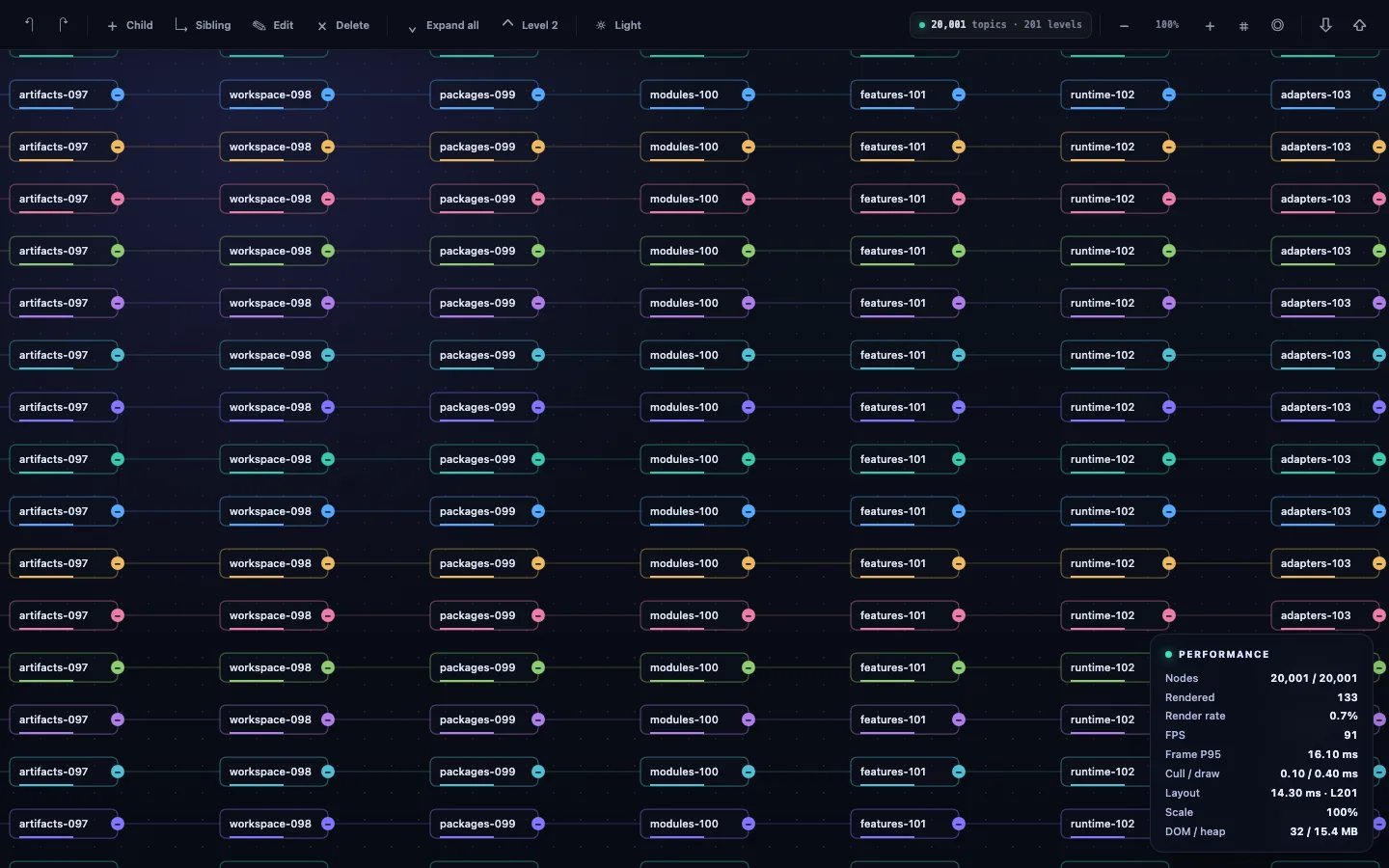Image resolution: width=1389 pixels, height=868 pixels.
Task: Click the center-view double-ring icon
Action: point(1277,25)
